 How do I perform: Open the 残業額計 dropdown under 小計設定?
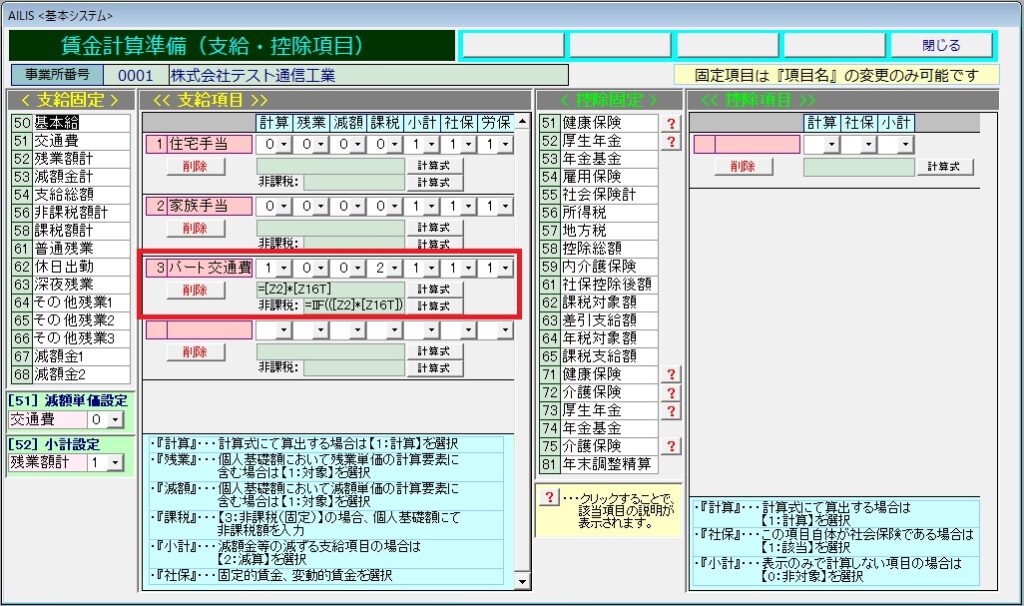coord(115,463)
